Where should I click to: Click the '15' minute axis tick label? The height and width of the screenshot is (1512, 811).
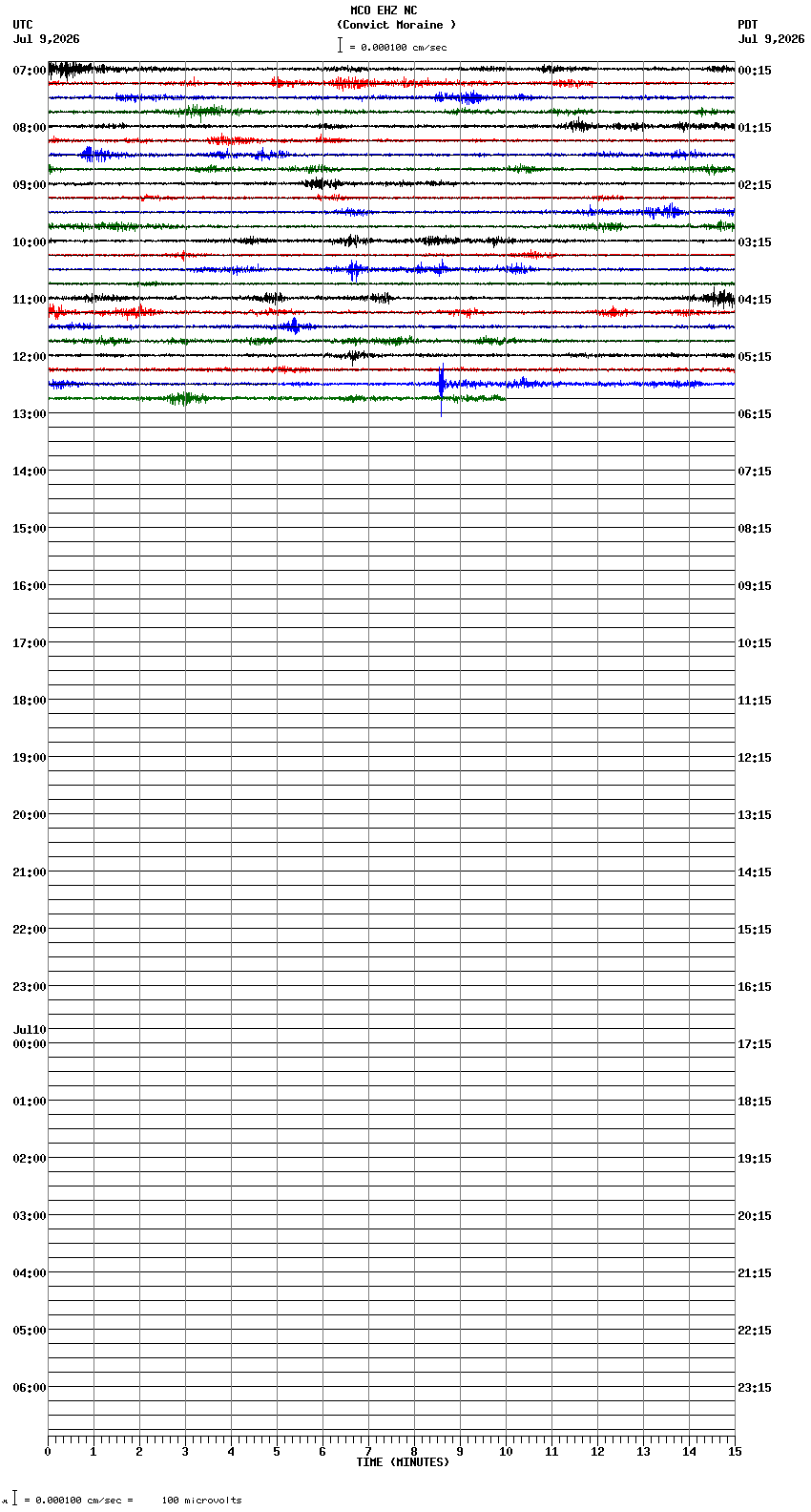coord(735,1452)
